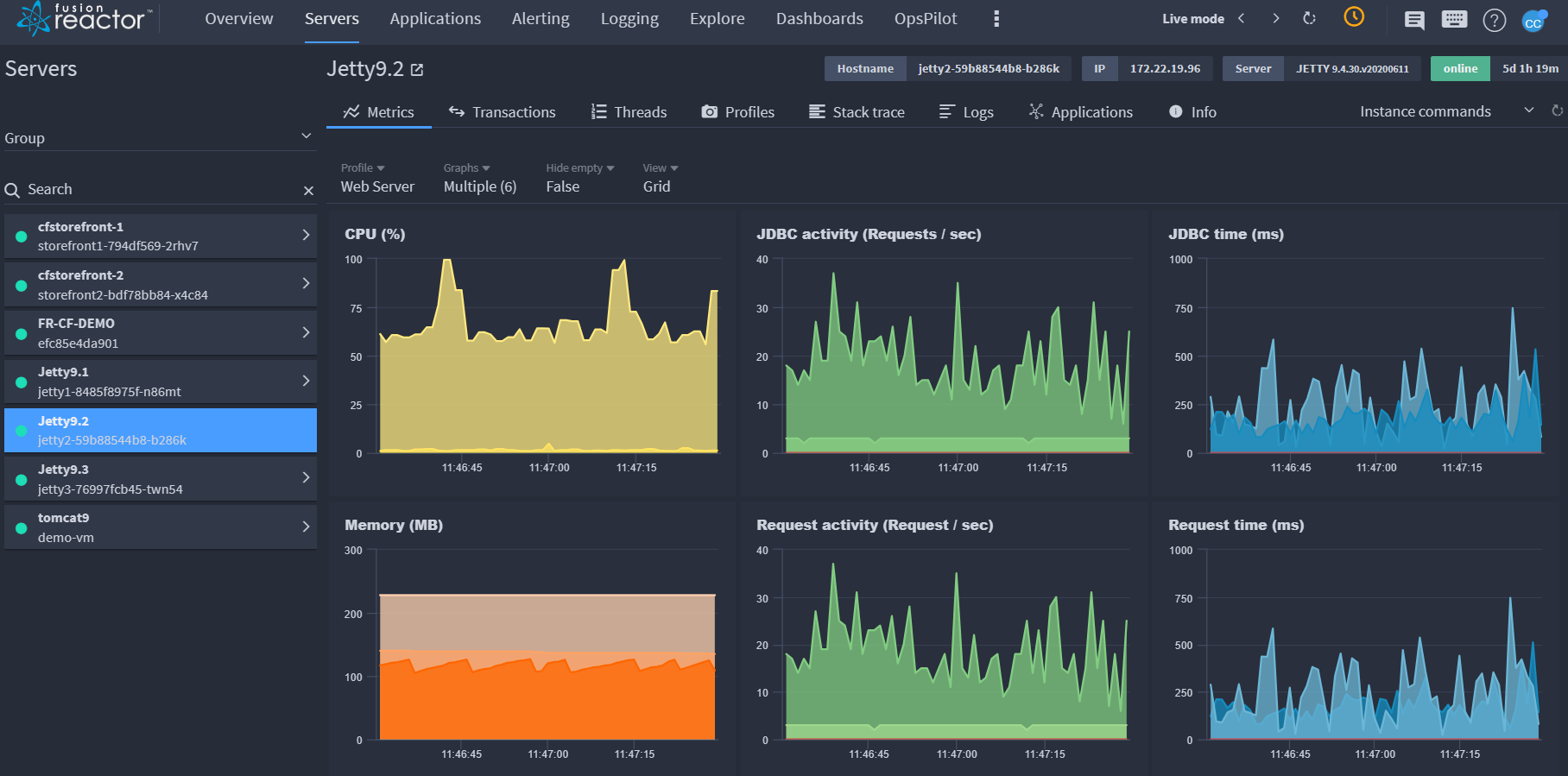
Task: Click the JDBC time (ms) chart
Action: pos(1375,356)
